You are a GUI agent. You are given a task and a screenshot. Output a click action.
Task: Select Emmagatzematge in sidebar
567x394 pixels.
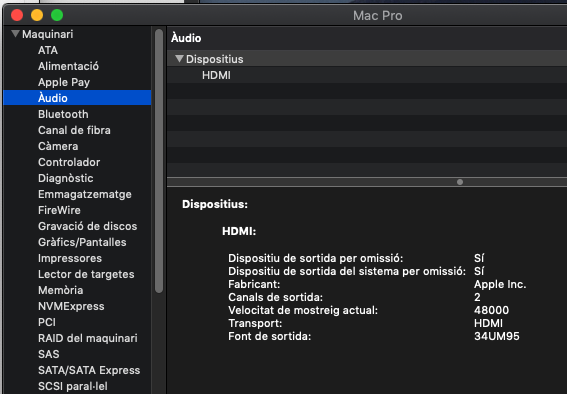click(x=85, y=194)
